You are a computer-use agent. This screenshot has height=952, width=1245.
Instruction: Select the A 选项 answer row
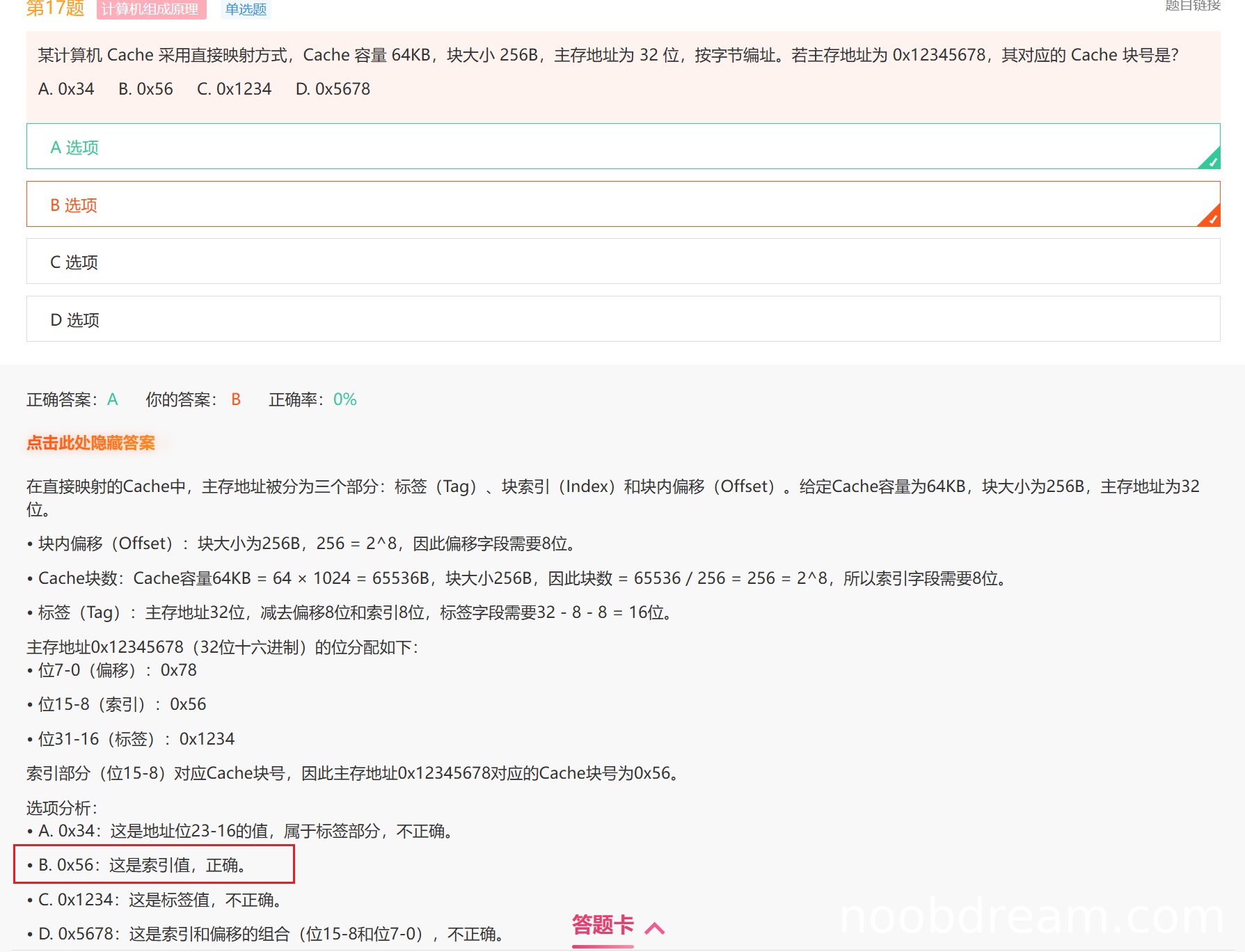[622, 147]
